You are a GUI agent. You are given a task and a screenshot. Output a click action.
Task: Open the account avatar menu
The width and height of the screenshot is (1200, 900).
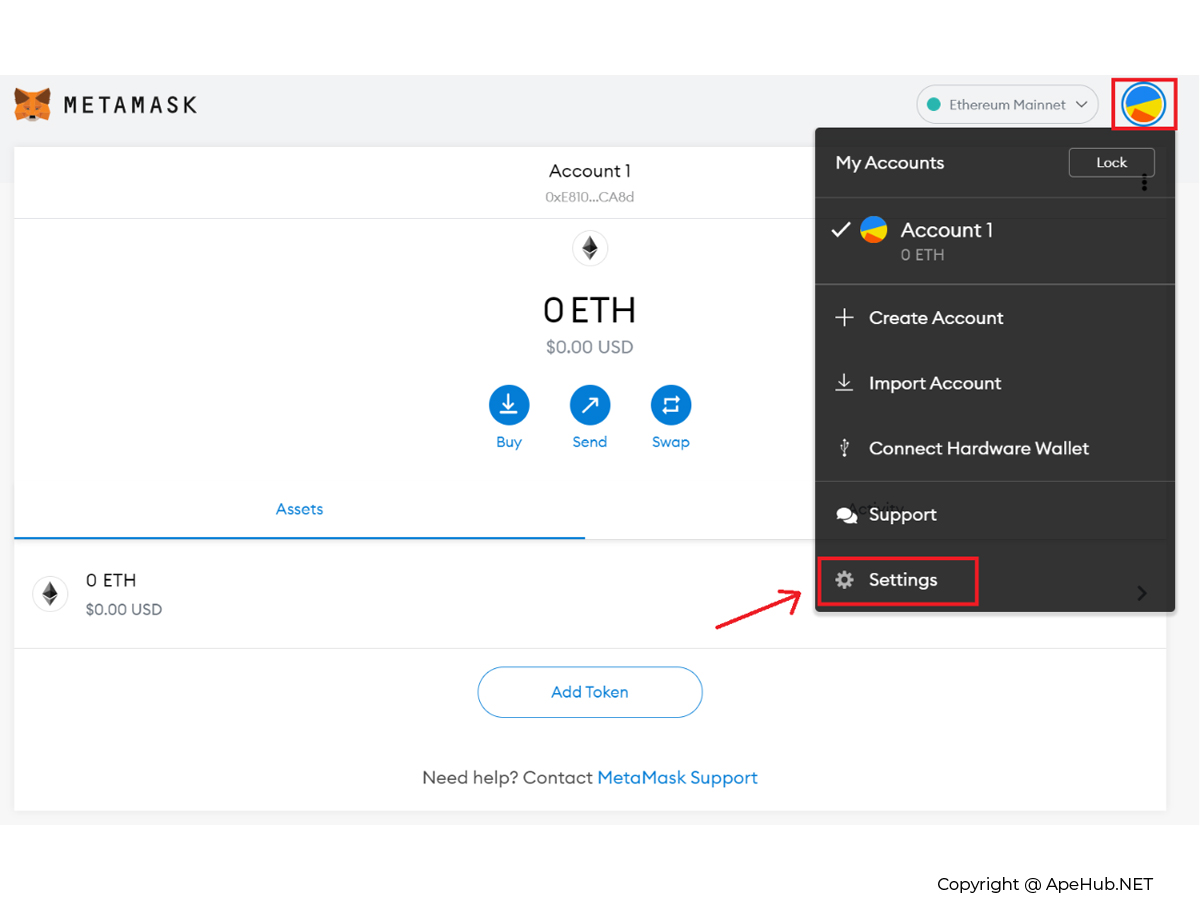(x=1144, y=103)
